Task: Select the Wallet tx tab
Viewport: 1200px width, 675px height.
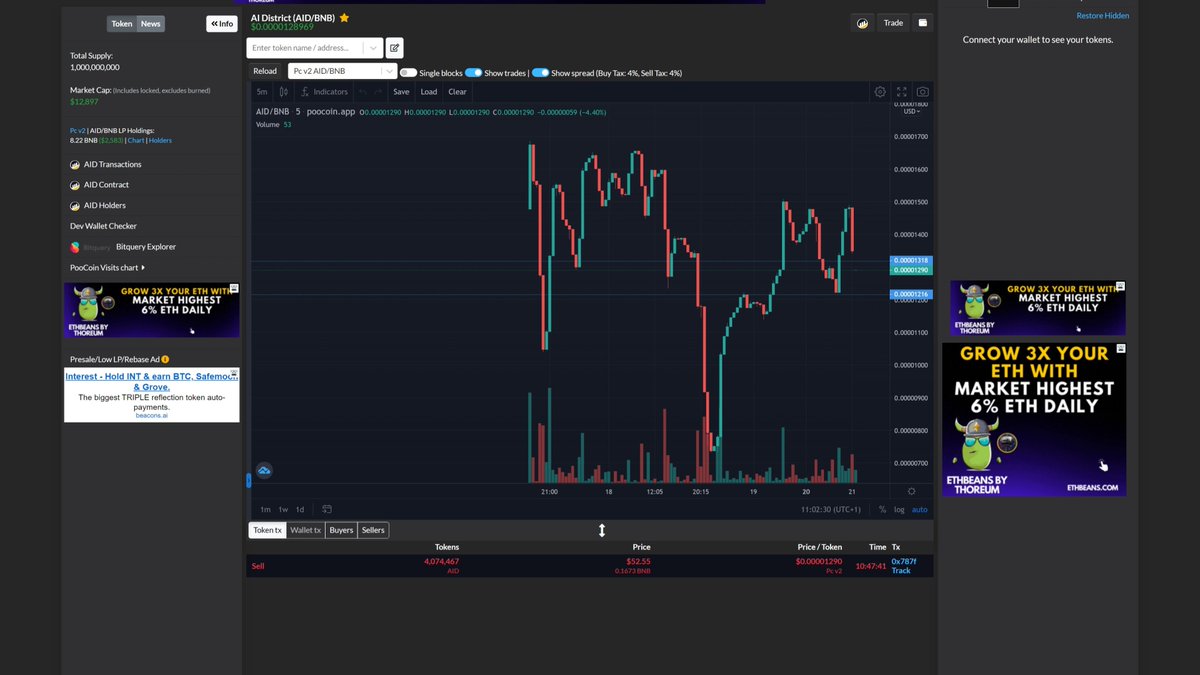Action: click(306, 530)
